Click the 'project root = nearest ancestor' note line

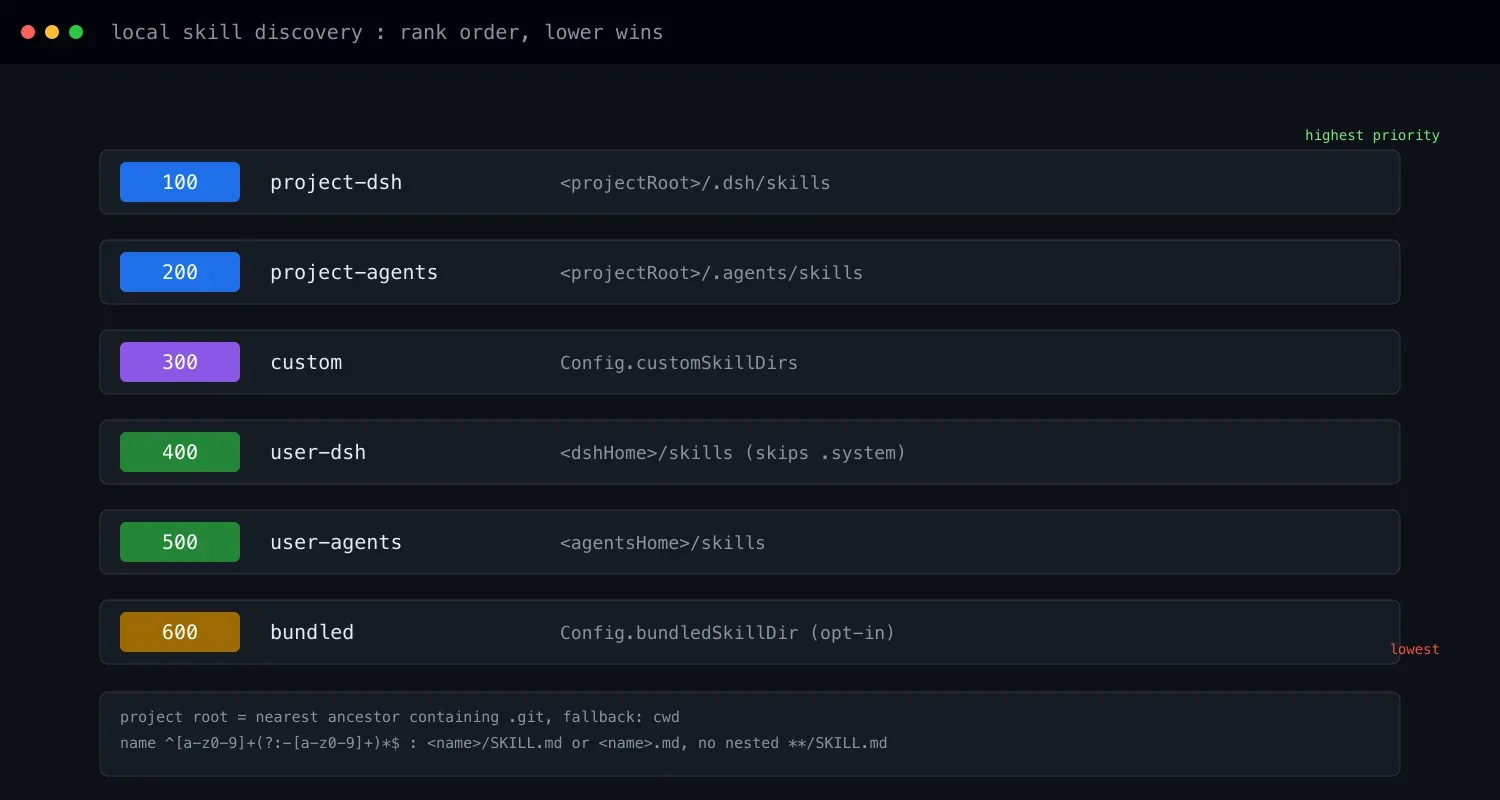pos(400,717)
